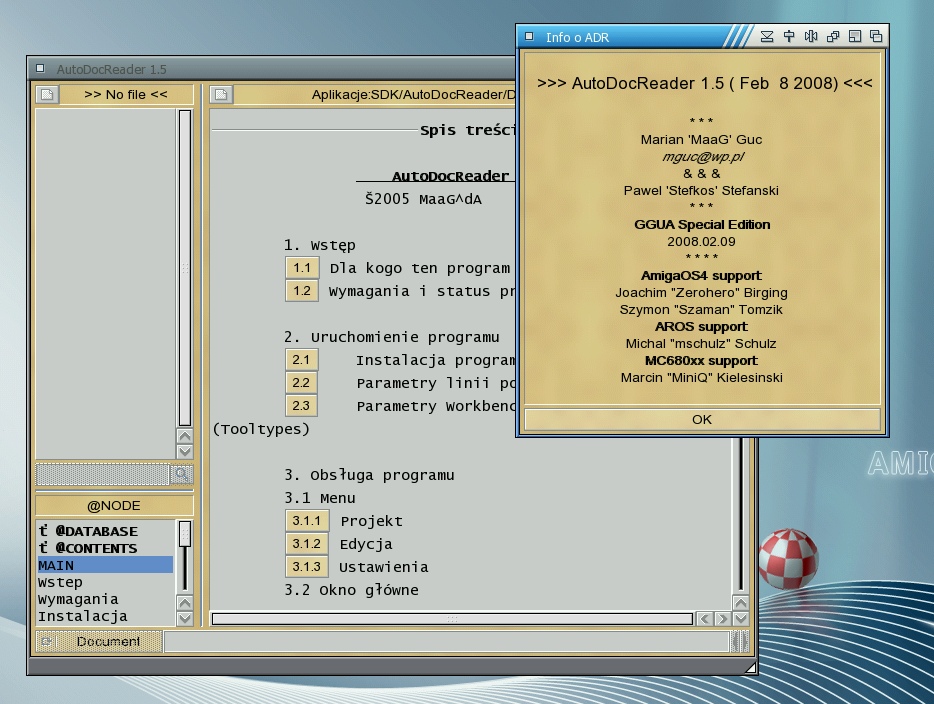Click the 'AmigaOS4 support' heading
934x704 pixels.
click(x=701, y=276)
